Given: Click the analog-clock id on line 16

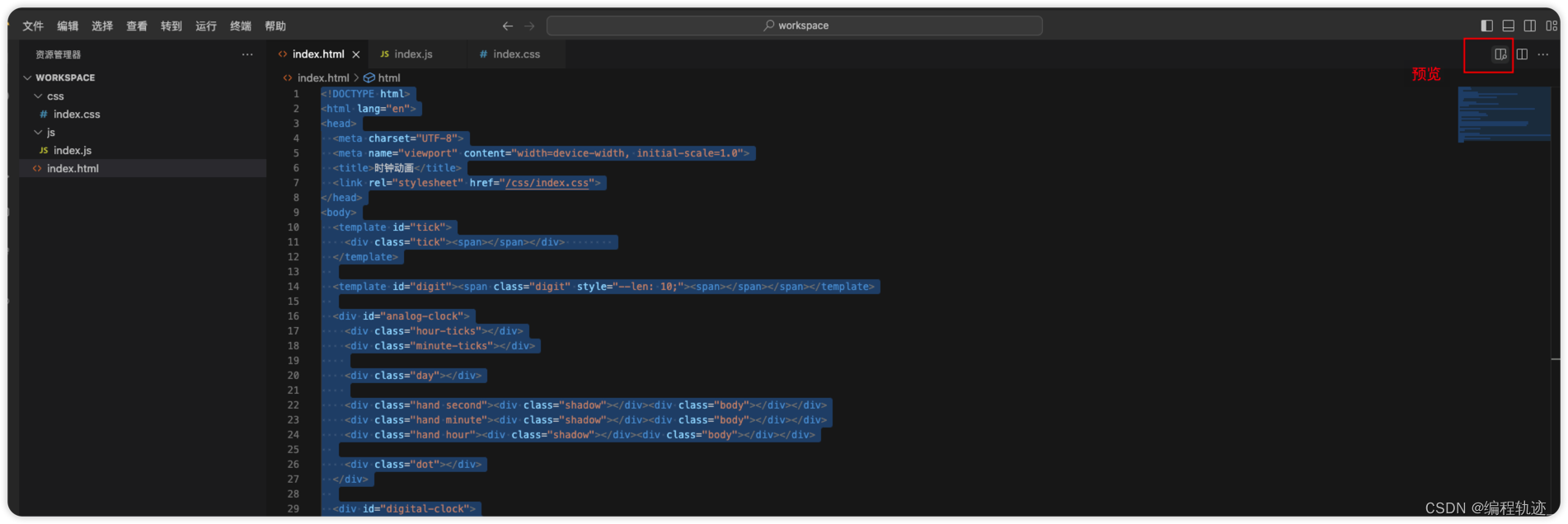Looking at the screenshot, I should click(x=425, y=316).
